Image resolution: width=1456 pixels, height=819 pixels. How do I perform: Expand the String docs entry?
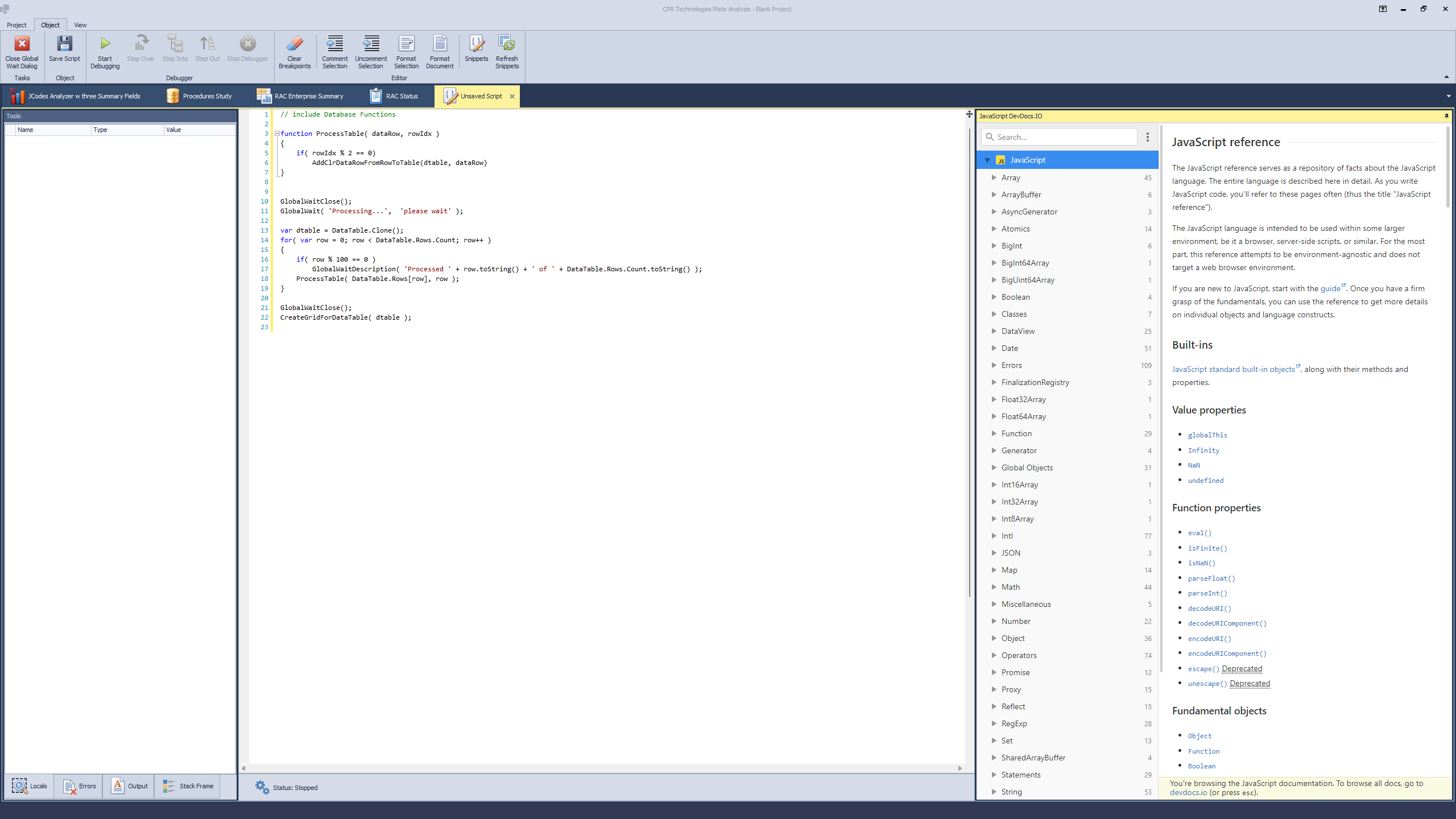(x=994, y=792)
